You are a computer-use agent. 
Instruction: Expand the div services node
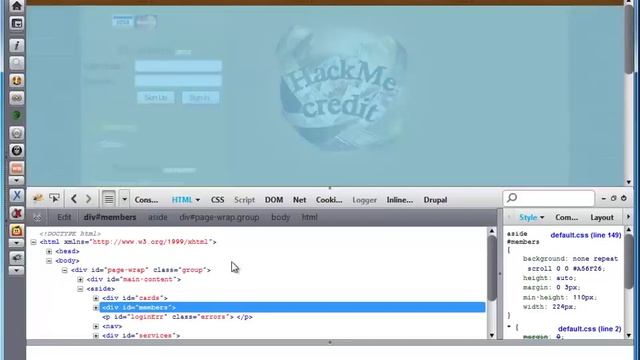[96, 336]
